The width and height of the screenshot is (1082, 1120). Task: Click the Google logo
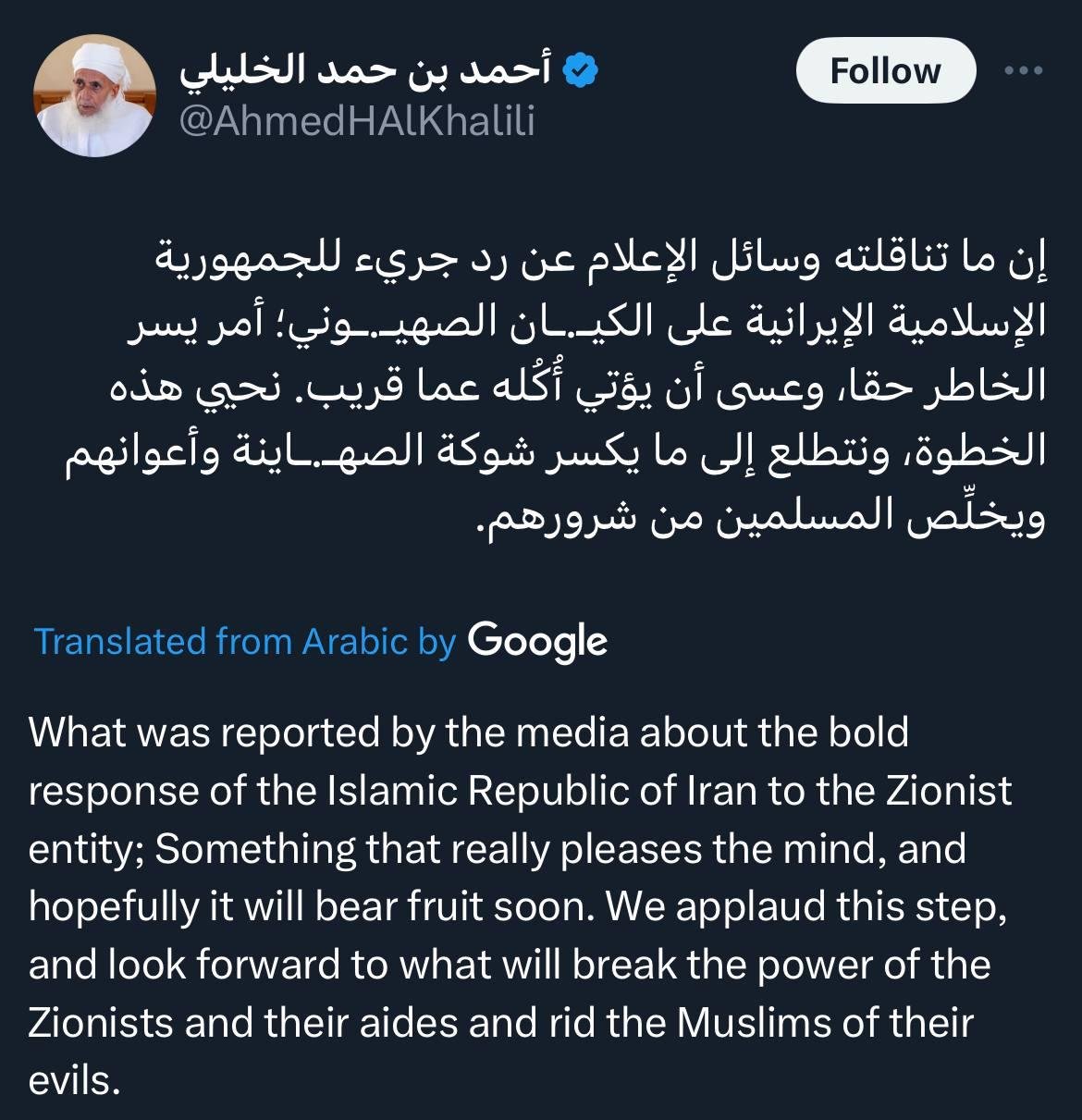coord(537,641)
